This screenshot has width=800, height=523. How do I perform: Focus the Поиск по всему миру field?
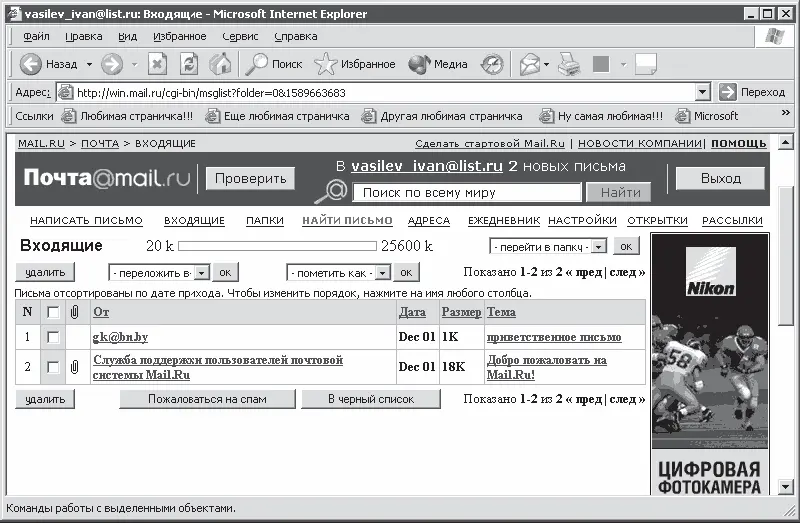point(466,192)
